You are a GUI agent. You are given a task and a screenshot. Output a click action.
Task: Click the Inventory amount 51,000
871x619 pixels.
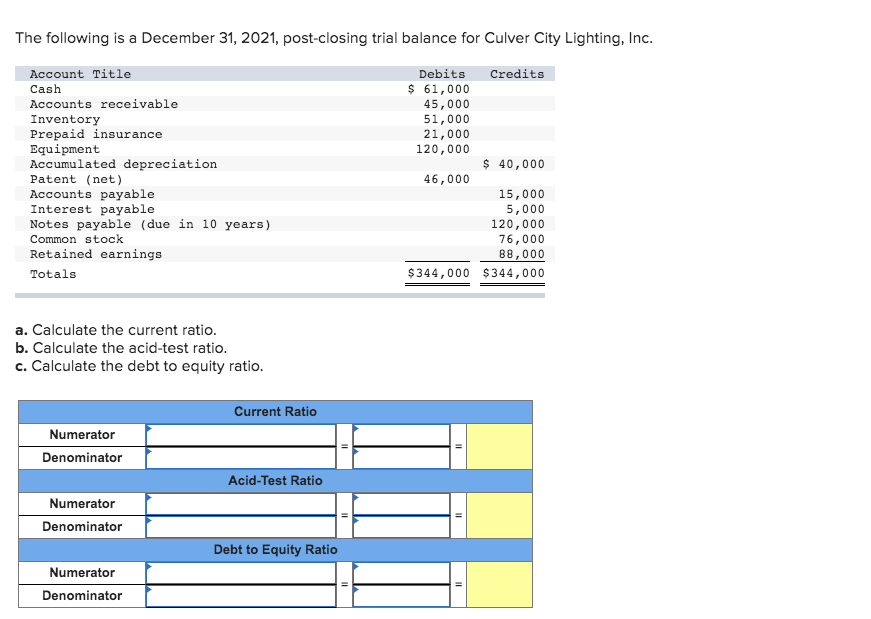(x=446, y=119)
